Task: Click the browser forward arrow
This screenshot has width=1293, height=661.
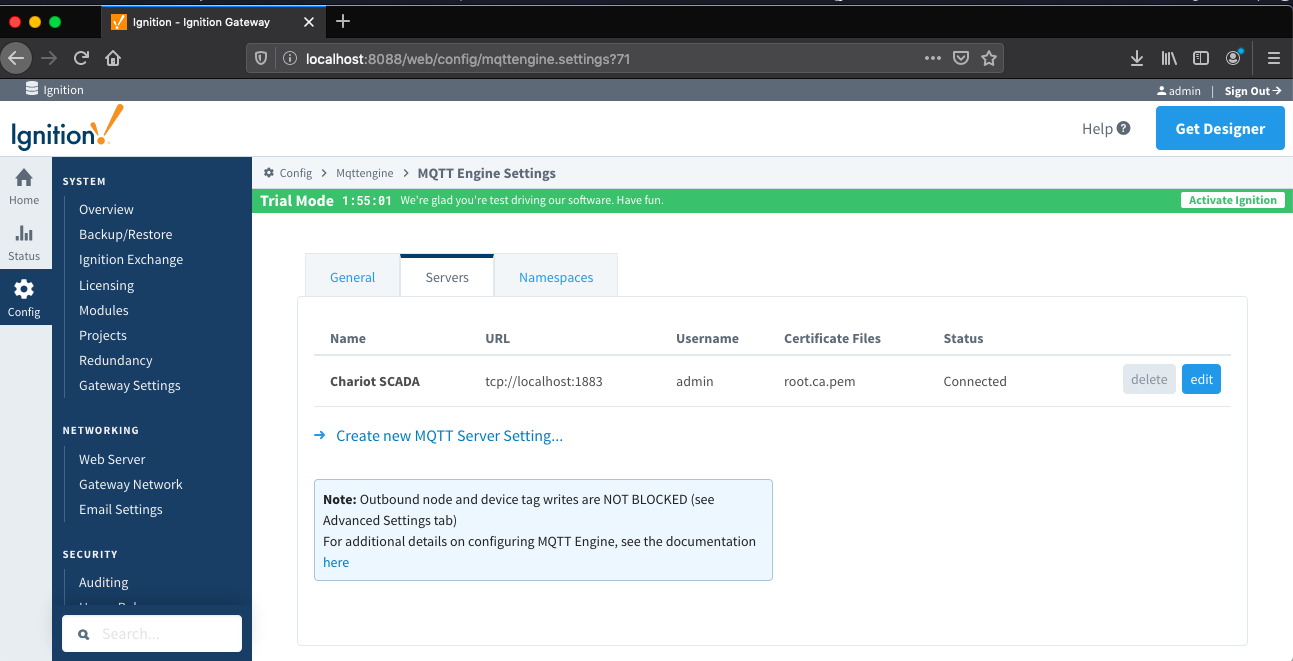Action: coord(49,58)
